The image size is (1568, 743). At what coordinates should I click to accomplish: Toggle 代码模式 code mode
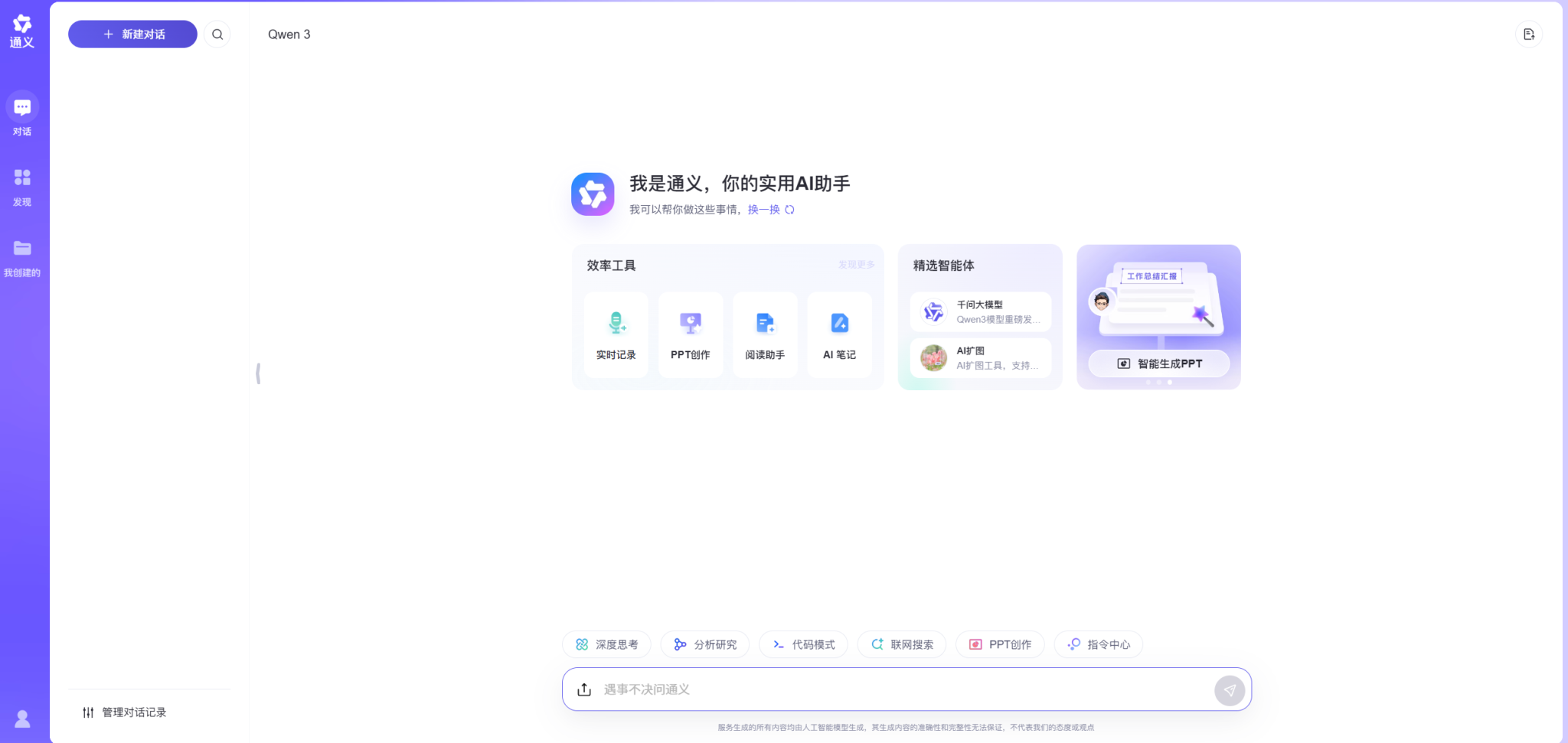click(x=803, y=644)
